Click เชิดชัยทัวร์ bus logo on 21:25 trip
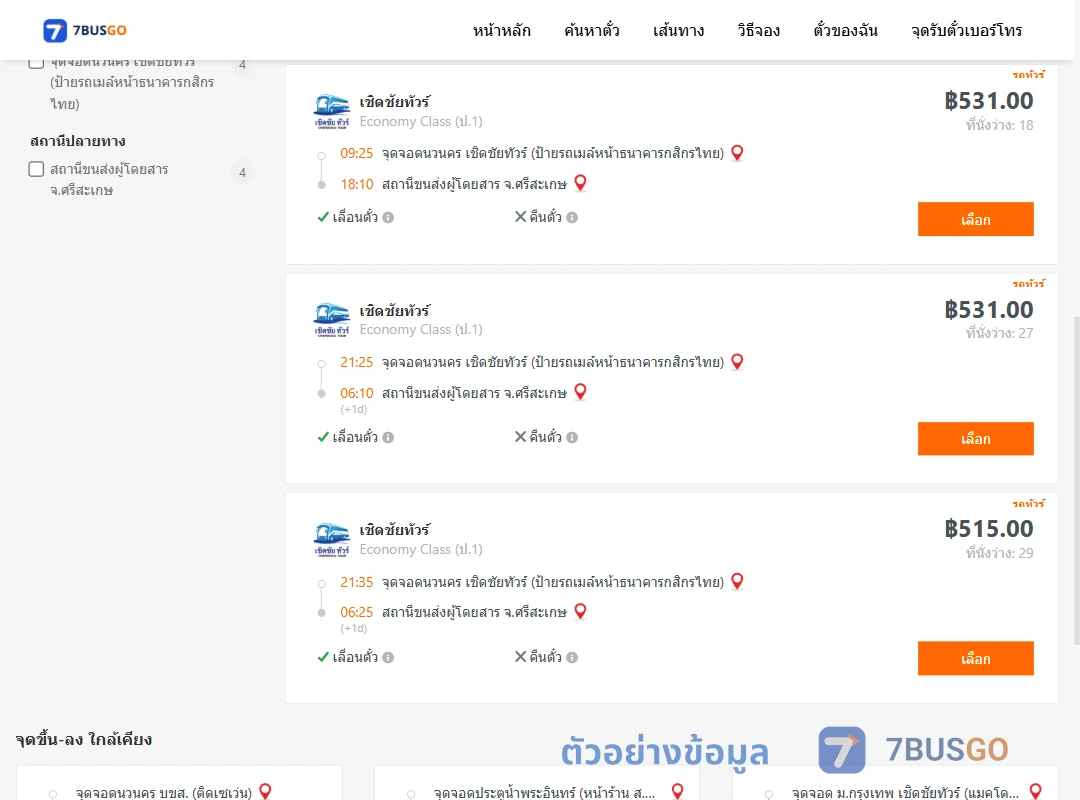The width and height of the screenshot is (1080, 800). tap(331, 320)
